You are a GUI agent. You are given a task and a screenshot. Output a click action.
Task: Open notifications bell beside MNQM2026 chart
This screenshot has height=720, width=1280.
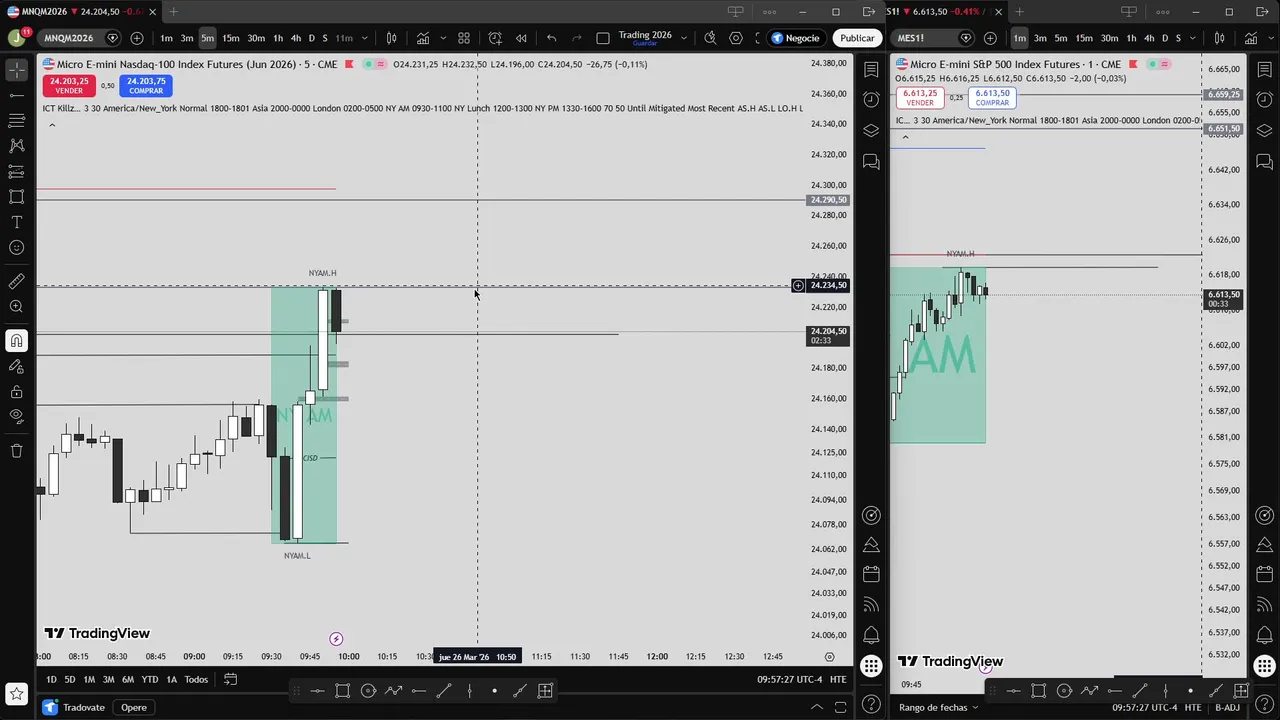click(871, 635)
